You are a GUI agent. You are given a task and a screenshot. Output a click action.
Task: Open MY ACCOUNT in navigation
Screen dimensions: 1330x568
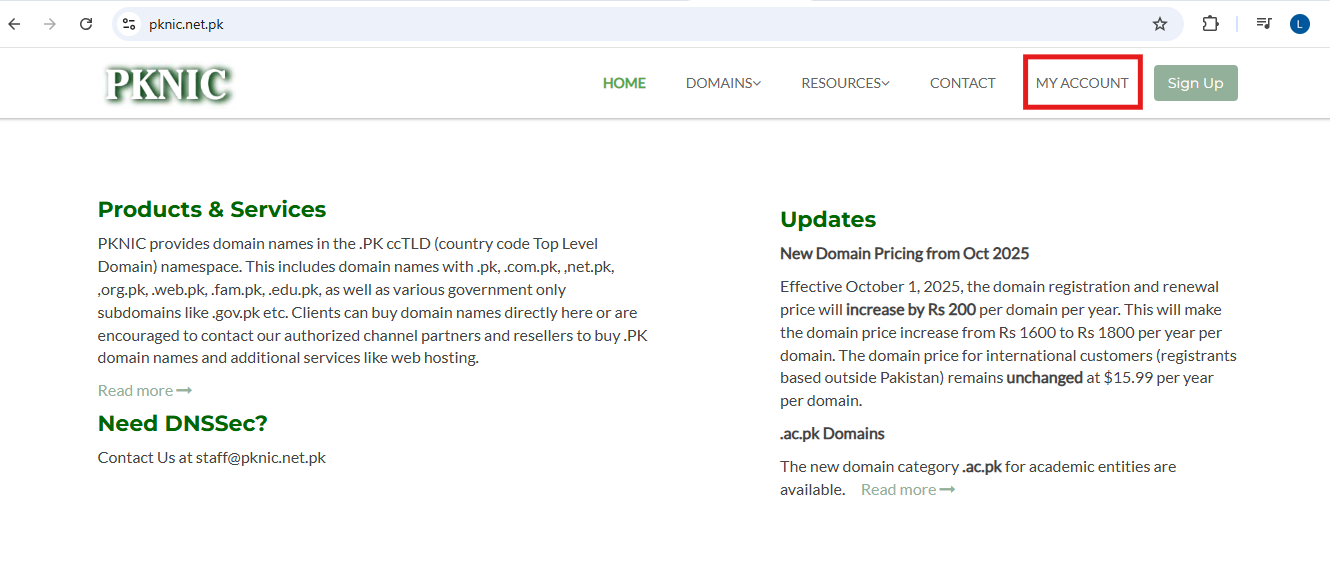(x=1082, y=83)
